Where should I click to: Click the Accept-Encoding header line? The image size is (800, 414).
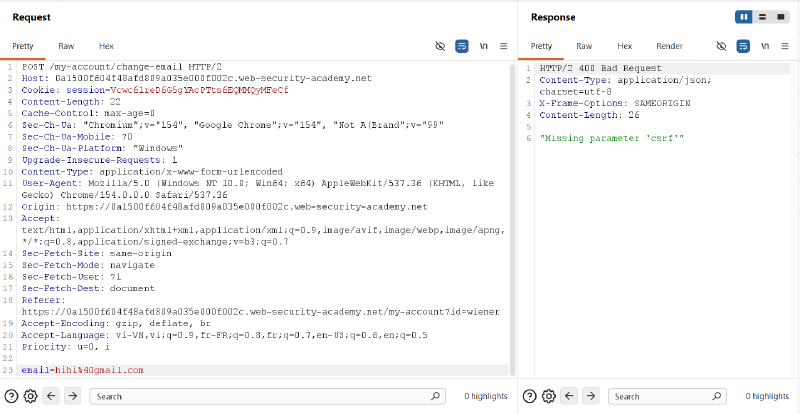[x=116, y=324]
